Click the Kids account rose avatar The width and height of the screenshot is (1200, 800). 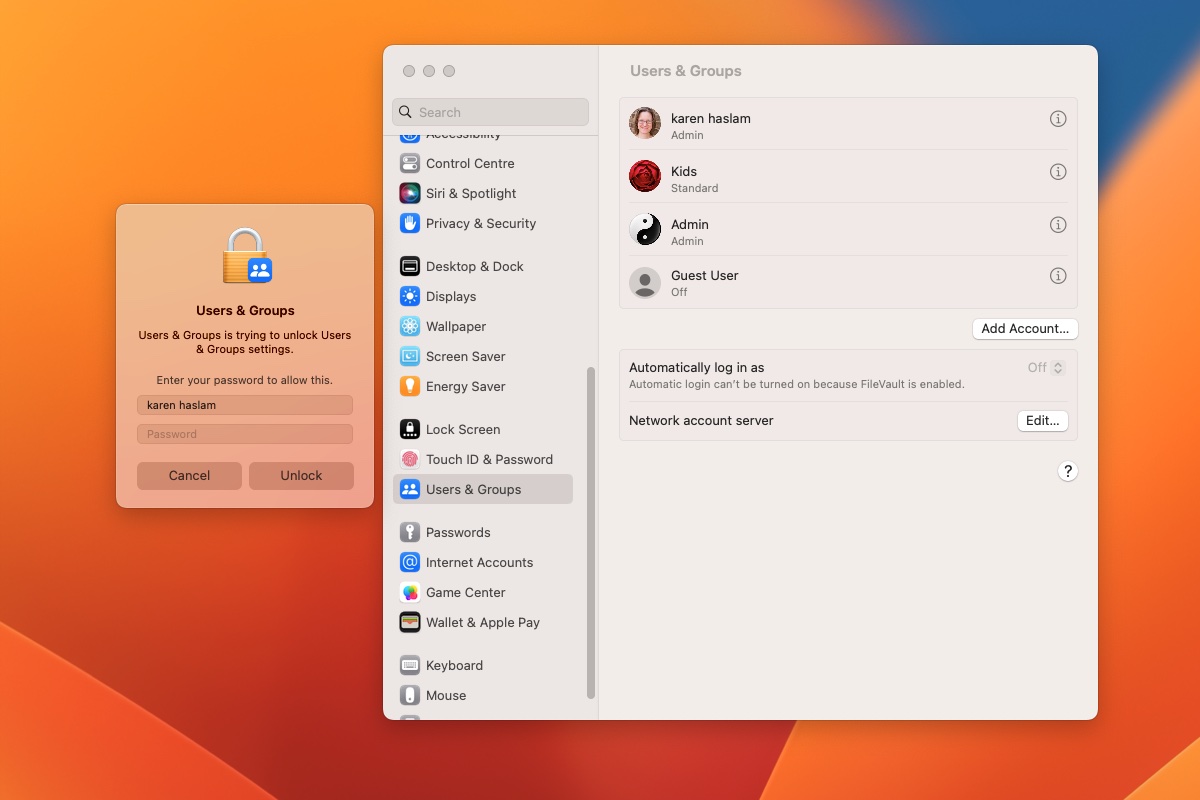(645, 176)
